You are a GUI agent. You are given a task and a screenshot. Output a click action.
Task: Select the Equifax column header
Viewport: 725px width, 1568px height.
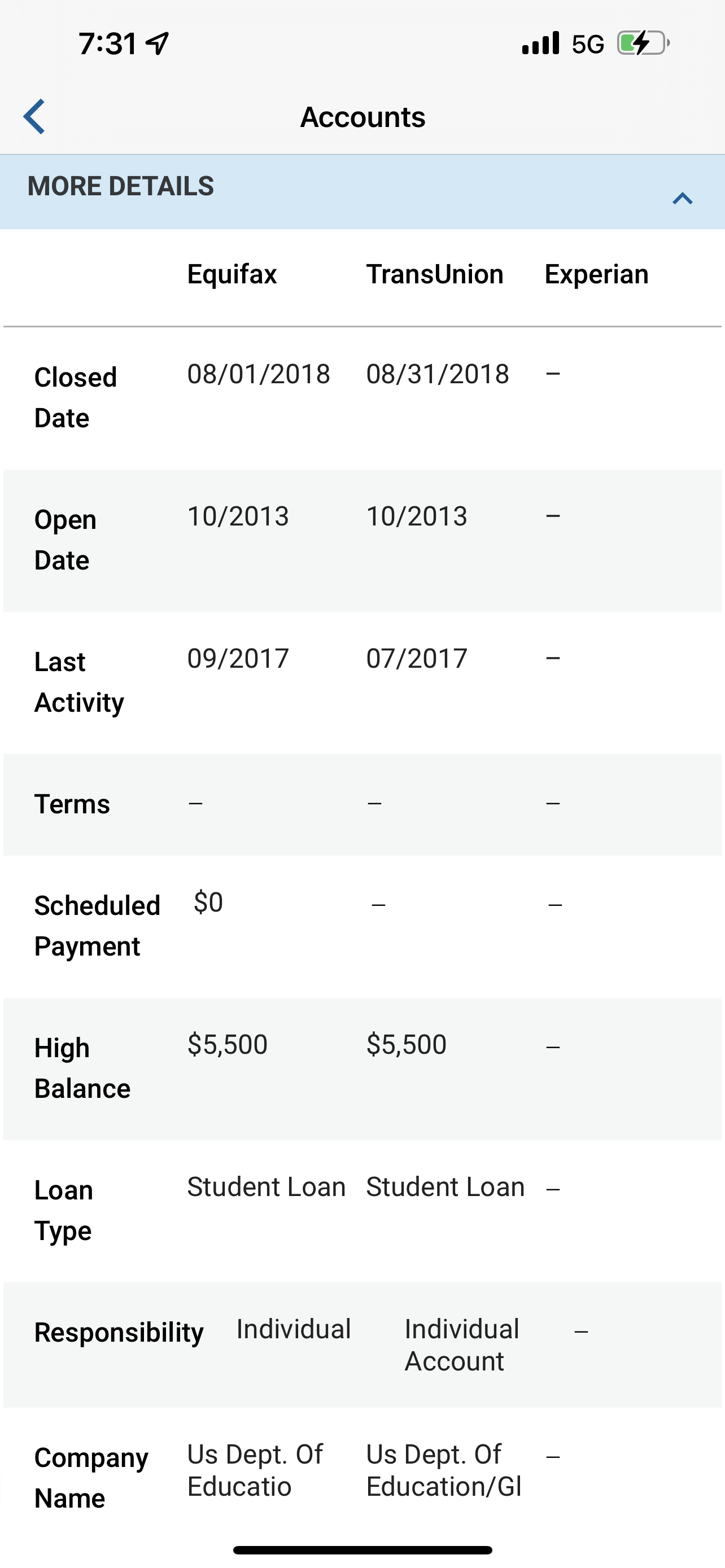(x=232, y=274)
